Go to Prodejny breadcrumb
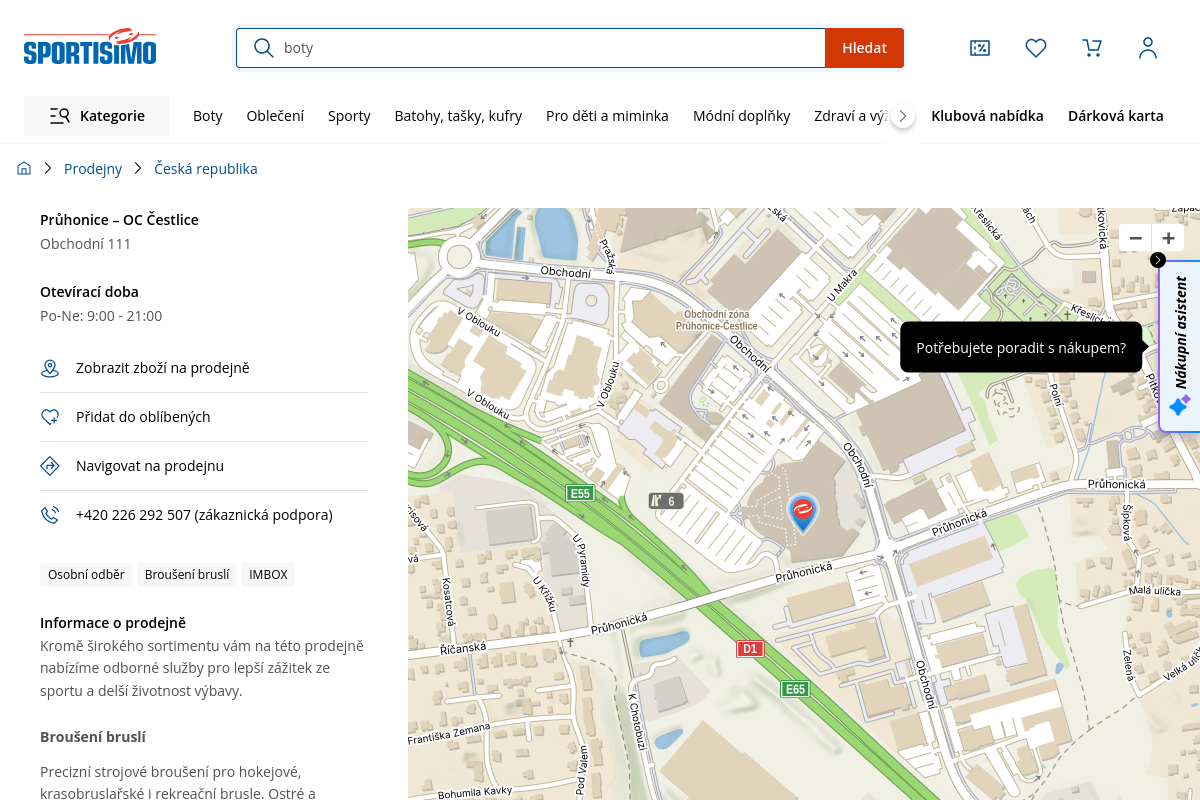The height and width of the screenshot is (800, 1200). [93, 169]
